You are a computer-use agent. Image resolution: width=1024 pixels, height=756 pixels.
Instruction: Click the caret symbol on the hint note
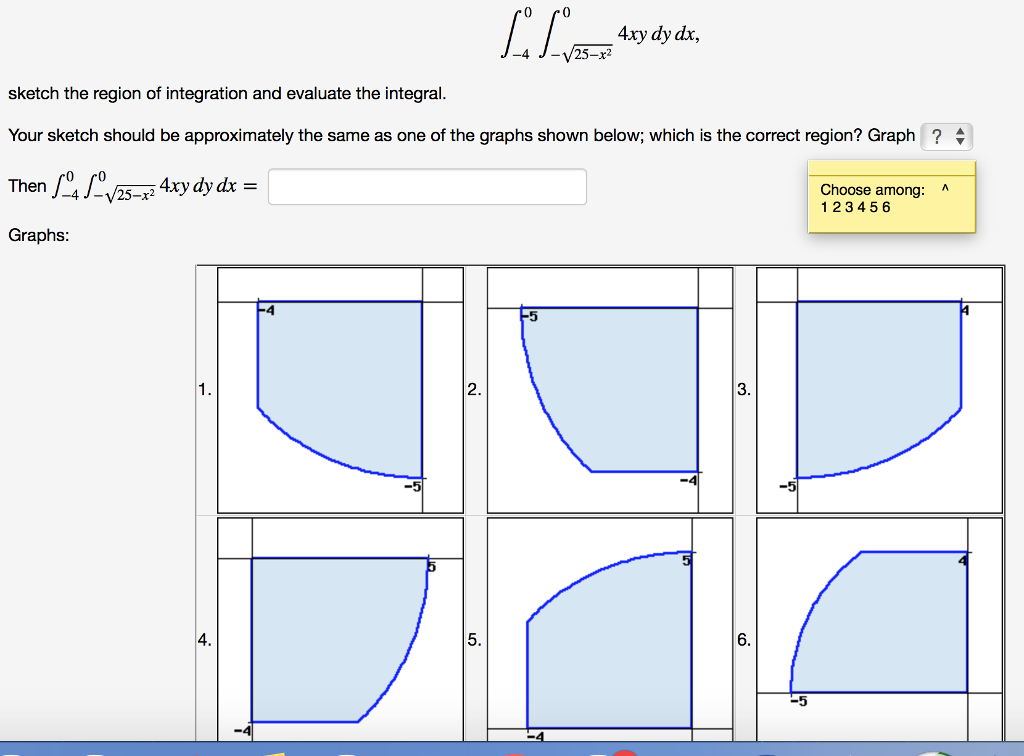pyautogui.click(x=945, y=187)
